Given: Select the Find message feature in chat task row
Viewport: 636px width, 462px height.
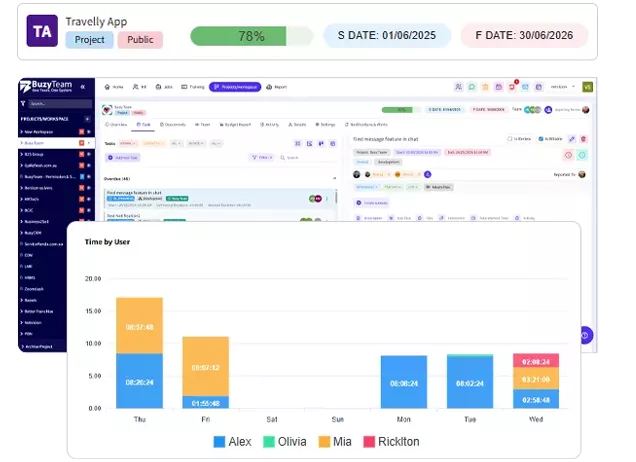Looking at the screenshot, I should click(x=220, y=199).
